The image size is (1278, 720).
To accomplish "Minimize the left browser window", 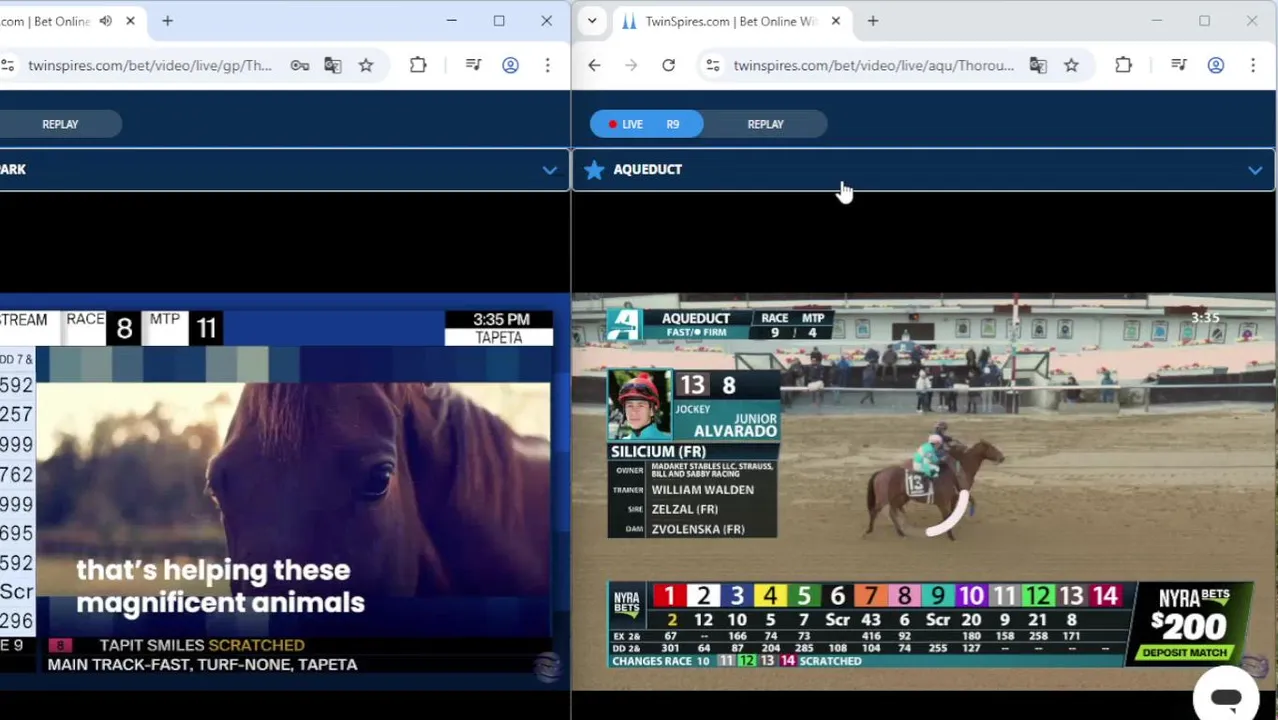I will [451, 21].
